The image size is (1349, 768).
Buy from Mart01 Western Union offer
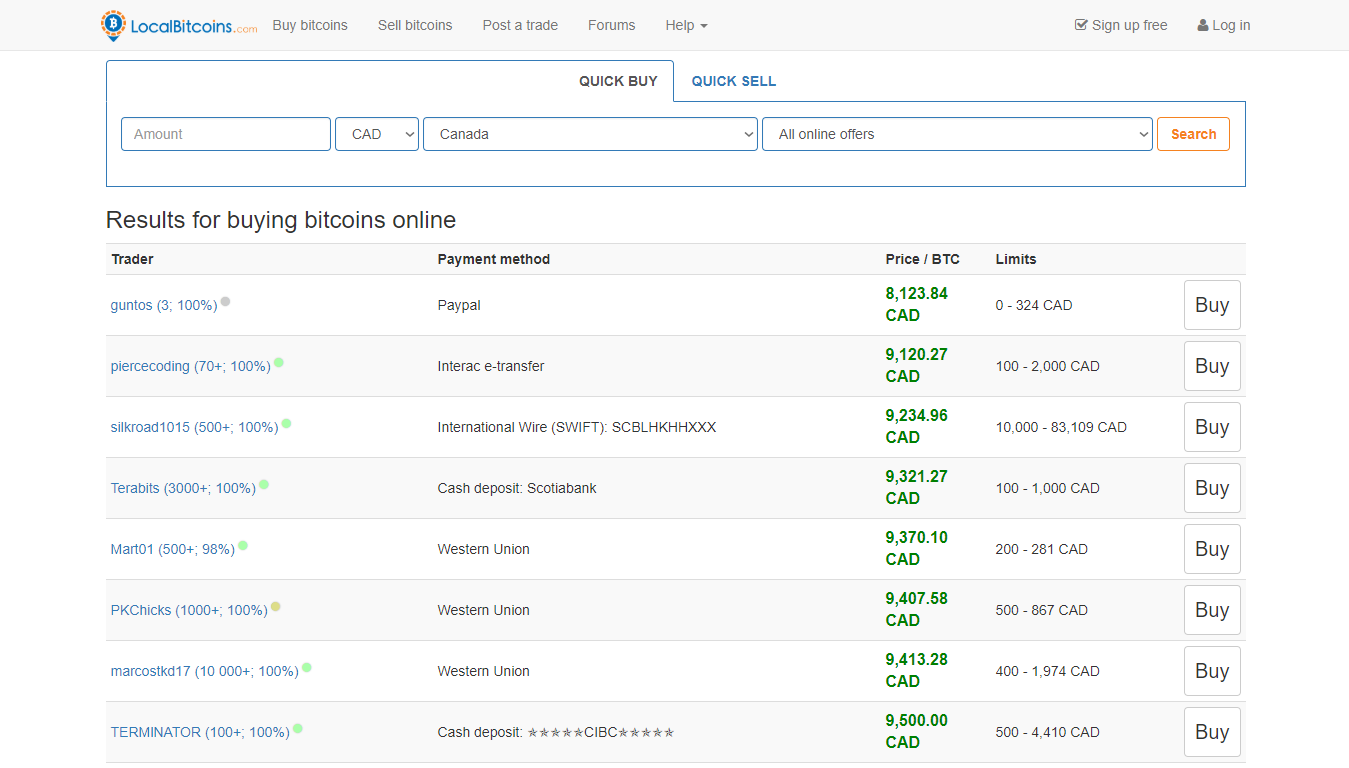[1212, 549]
